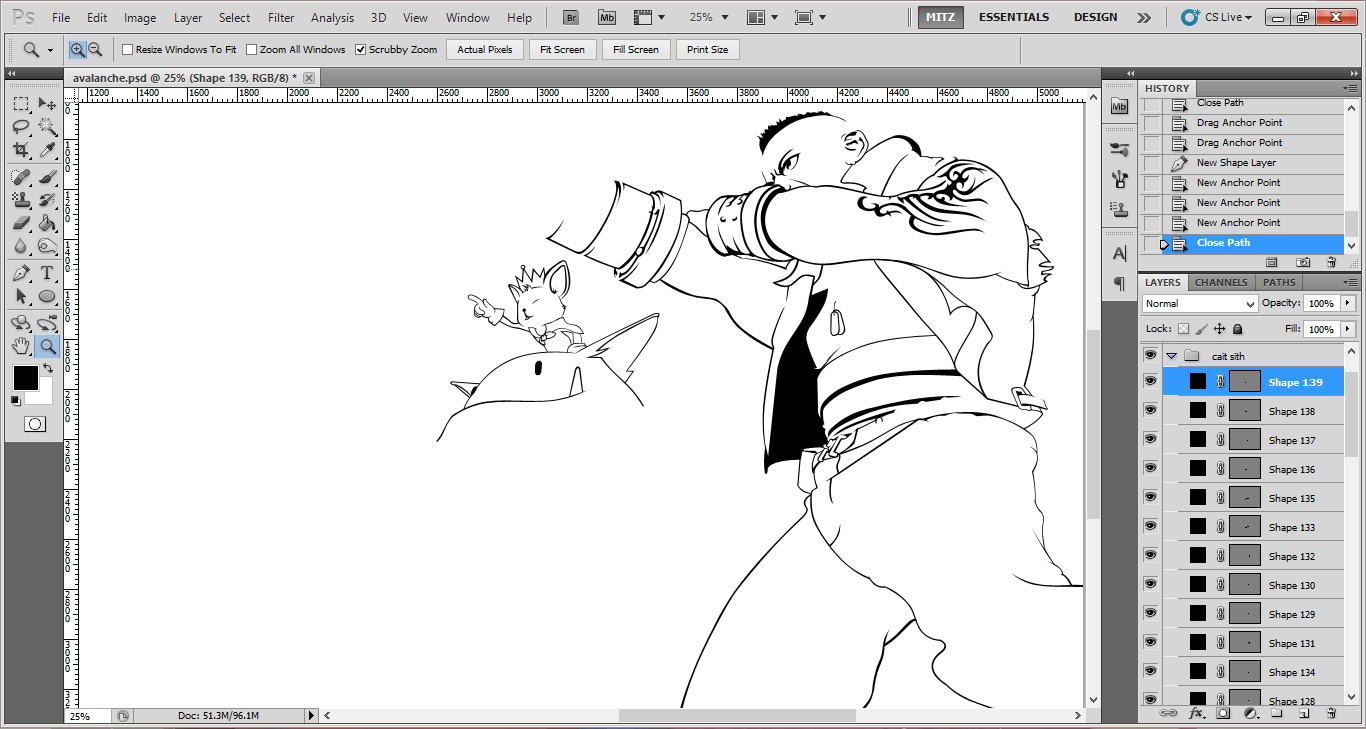Screen dimensions: 1366x729
Task: Select the Pen tool
Action: click(21, 273)
